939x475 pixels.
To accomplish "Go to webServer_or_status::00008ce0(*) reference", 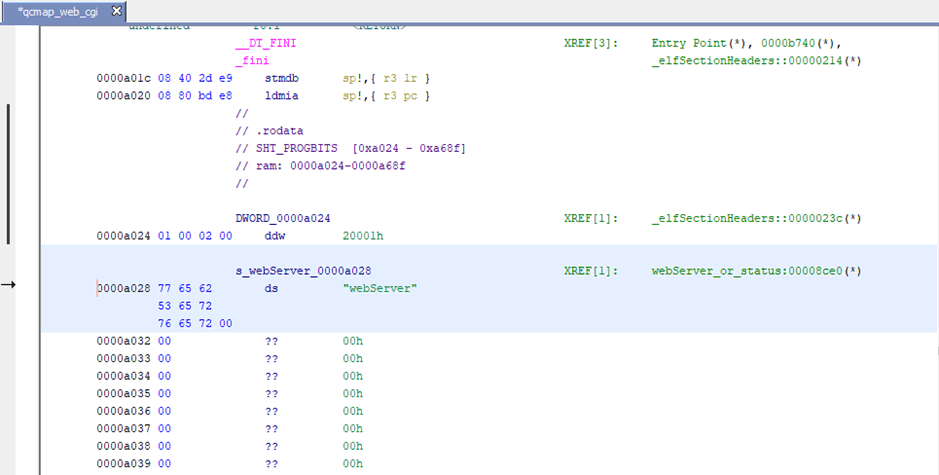I will (x=756, y=271).
